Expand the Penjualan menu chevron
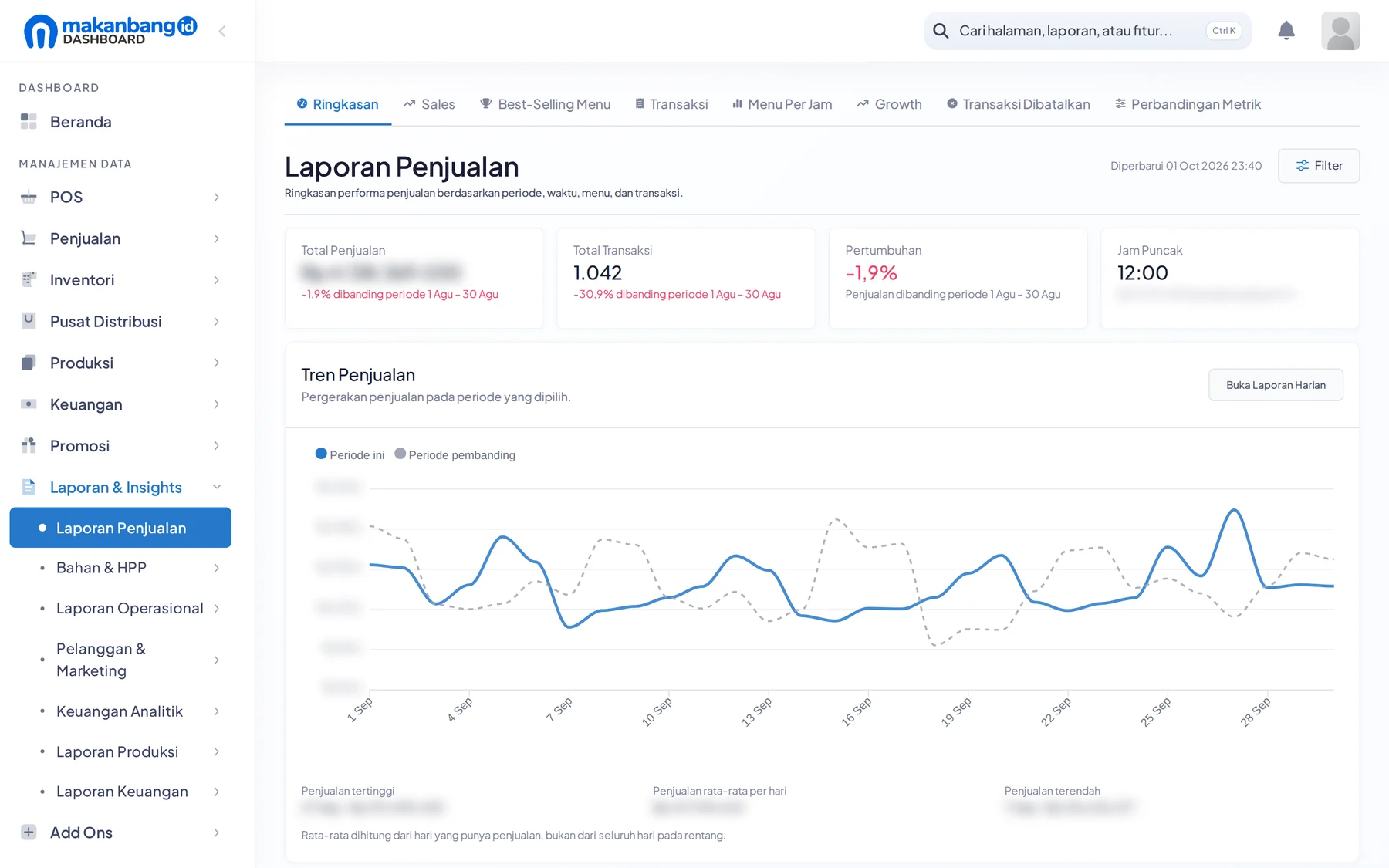This screenshot has height=868, width=1389. [x=217, y=239]
